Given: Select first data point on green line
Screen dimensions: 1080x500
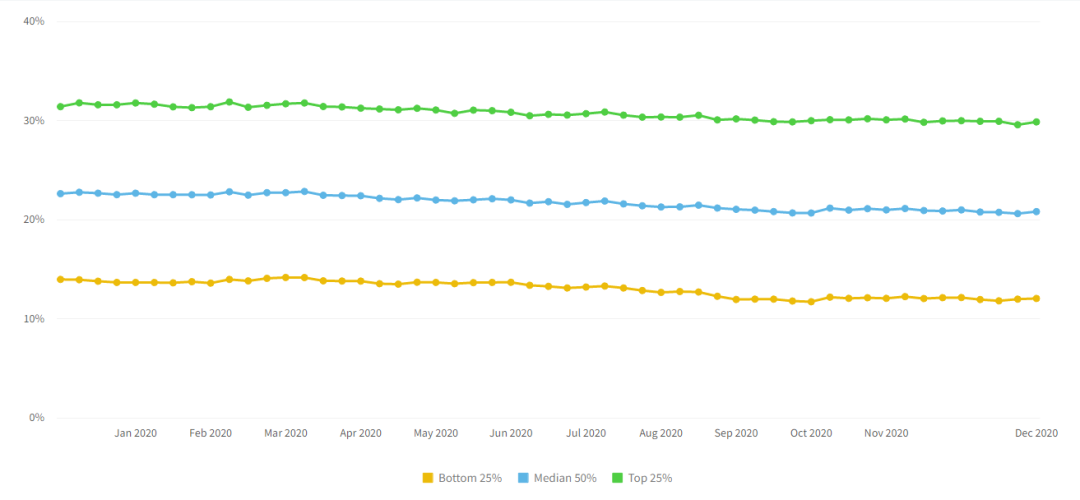Looking at the screenshot, I should click(x=60, y=107).
